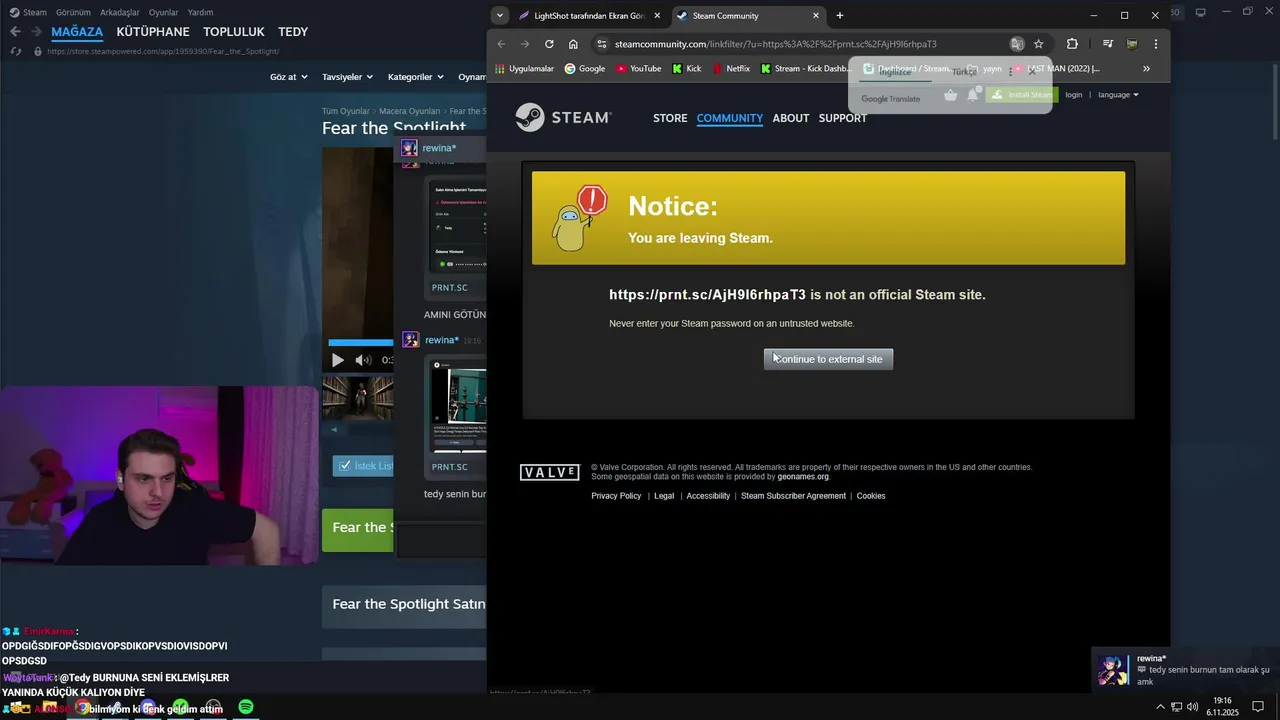Click the address bar URL in Chrome
Viewport: 1280px width, 720px height.
(776, 44)
